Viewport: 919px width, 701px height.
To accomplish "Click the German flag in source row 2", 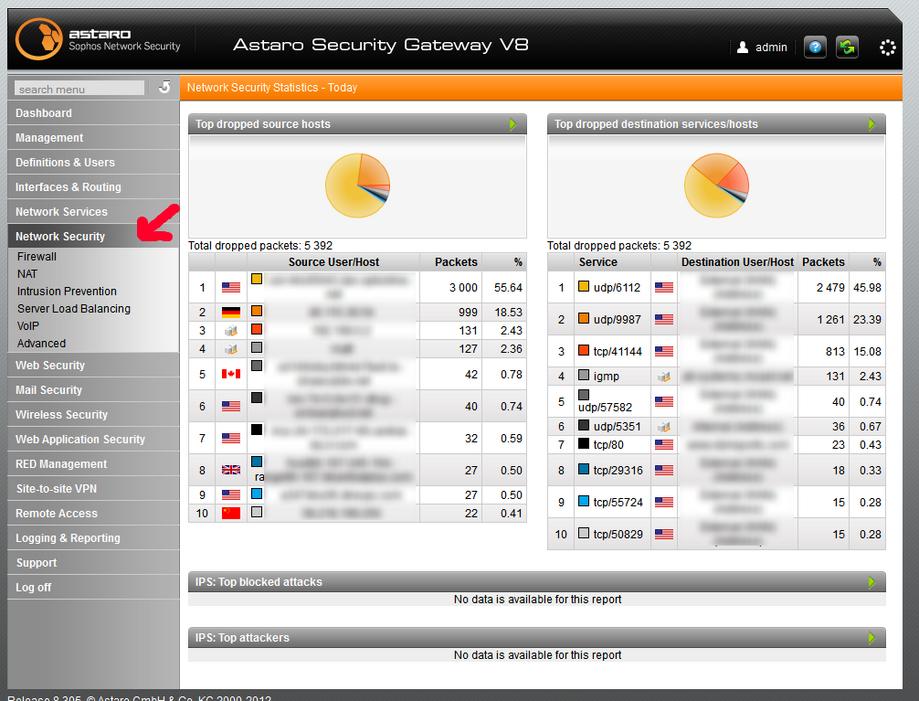I will point(231,312).
